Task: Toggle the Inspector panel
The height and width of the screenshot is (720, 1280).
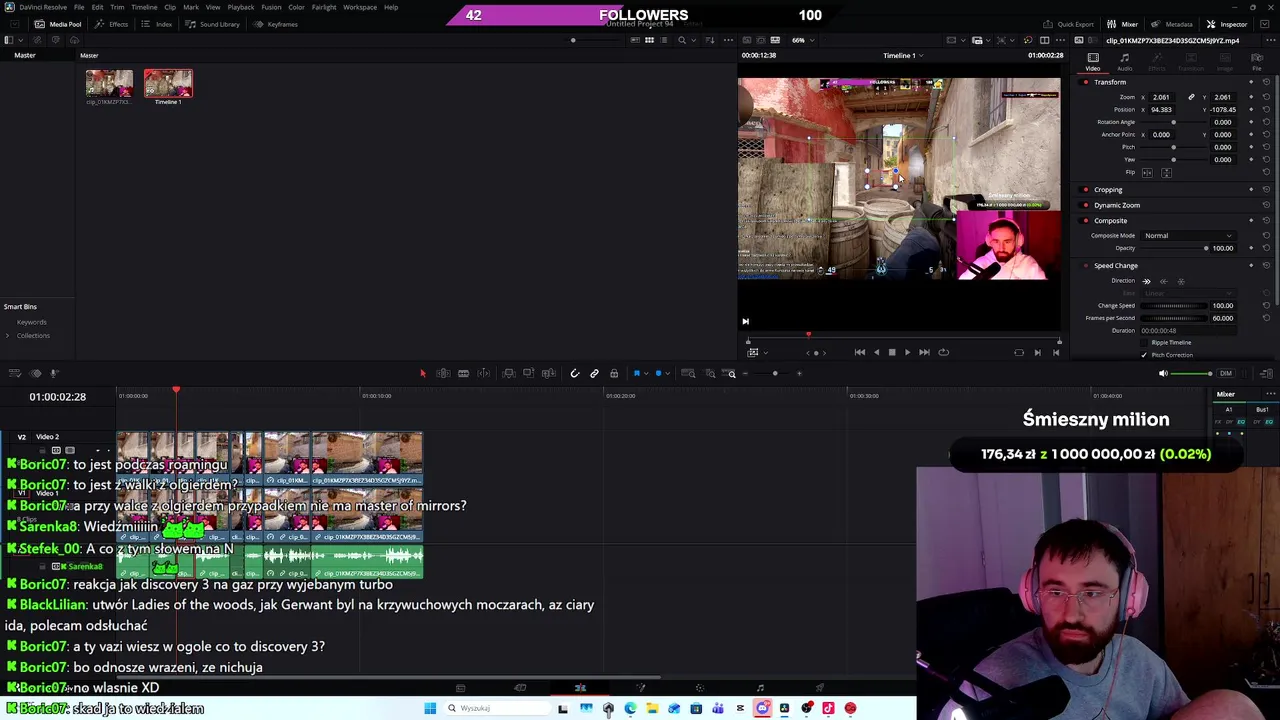Action: [1227, 24]
